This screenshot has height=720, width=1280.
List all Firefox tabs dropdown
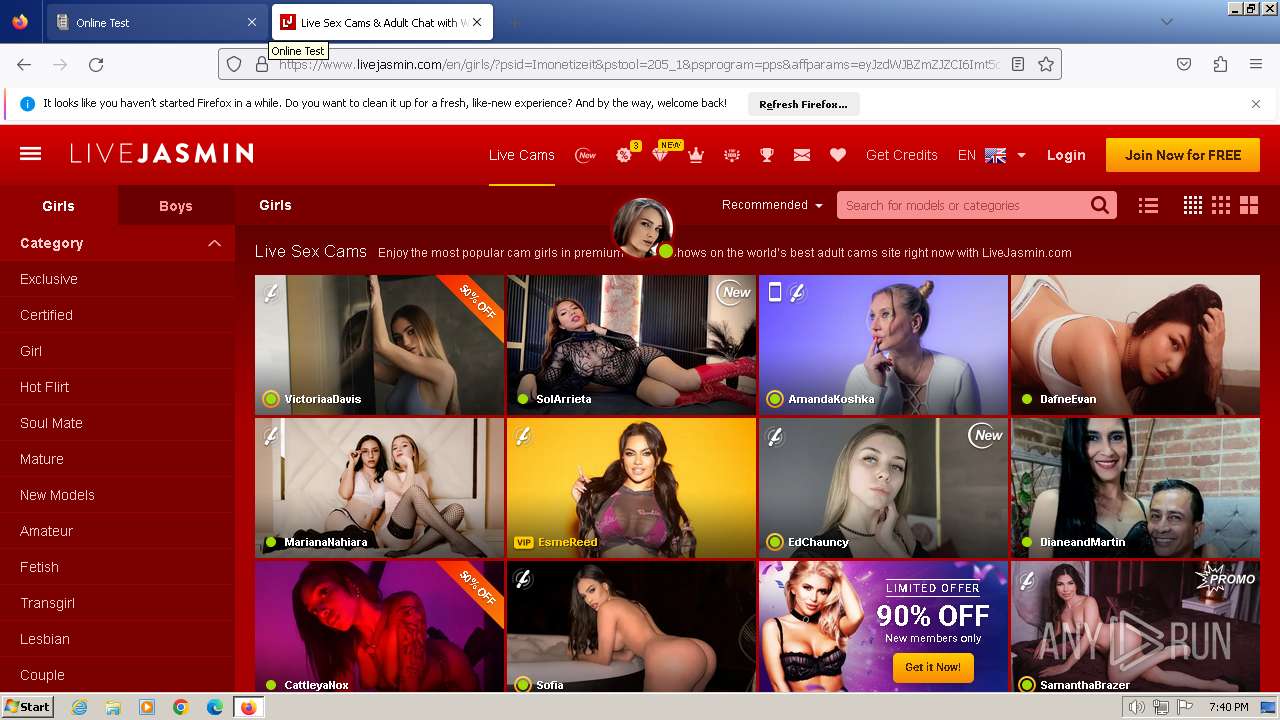tap(1166, 22)
